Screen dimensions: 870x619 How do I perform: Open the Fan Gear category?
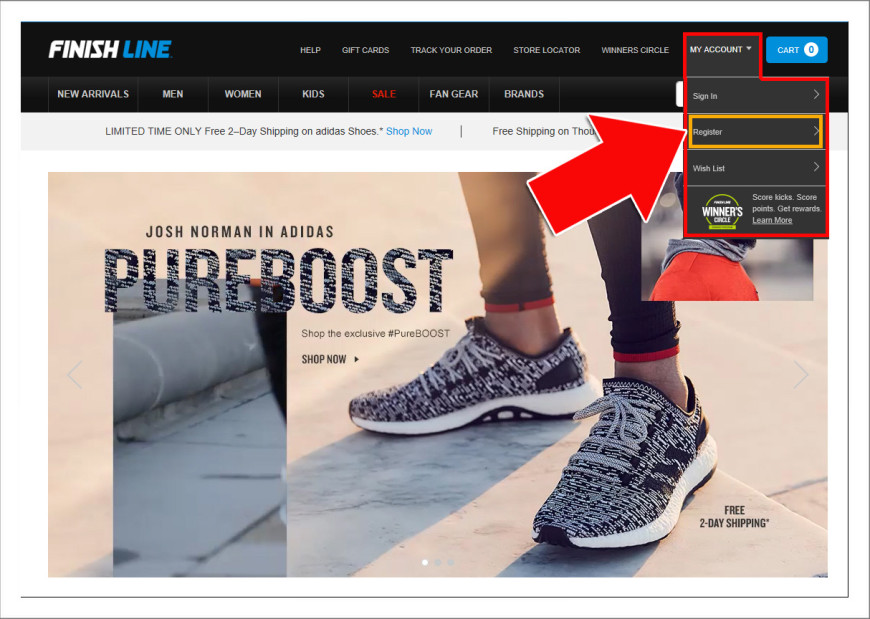coord(453,94)
